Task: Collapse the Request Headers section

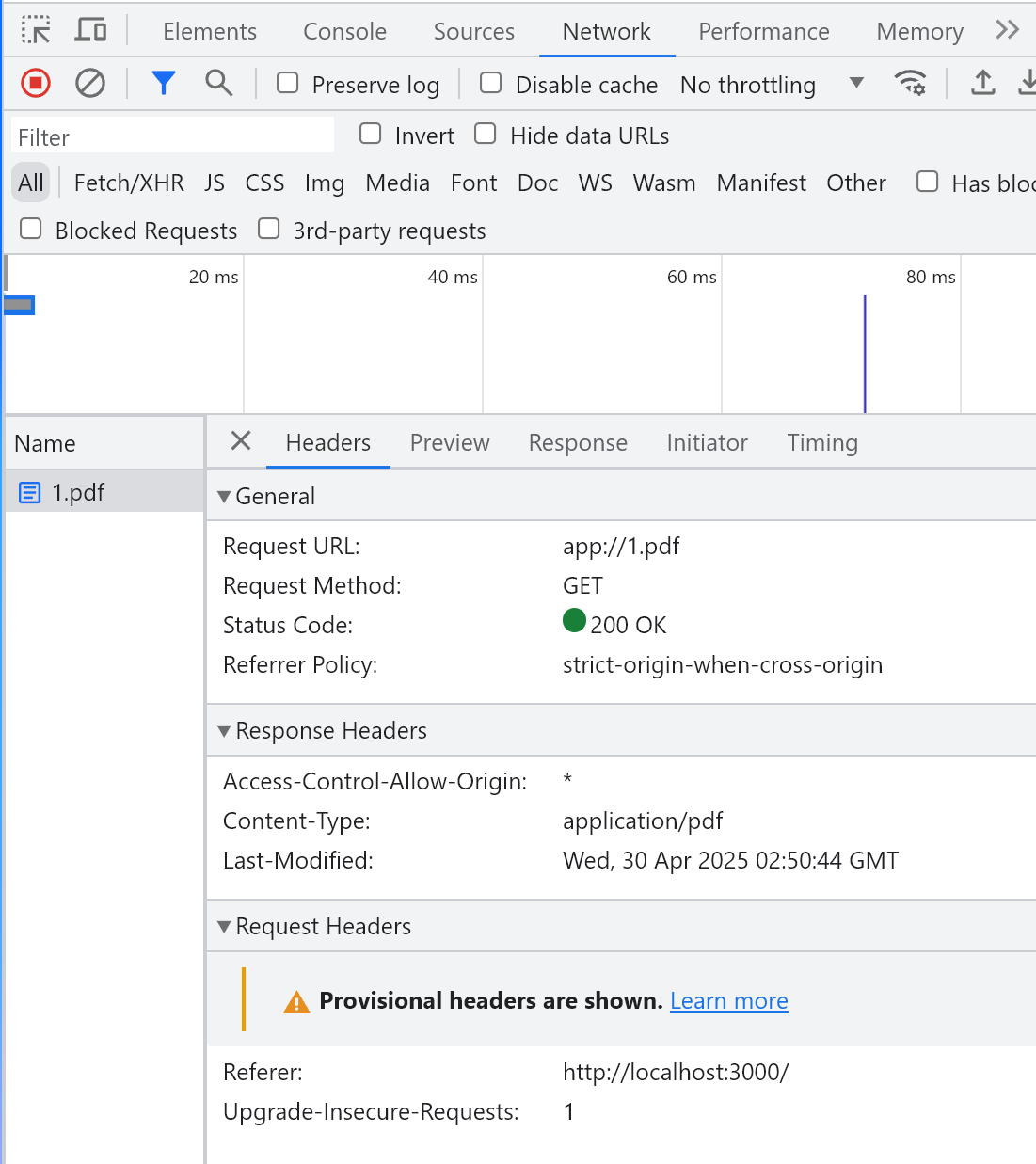Action: click(x=224, y=926)
